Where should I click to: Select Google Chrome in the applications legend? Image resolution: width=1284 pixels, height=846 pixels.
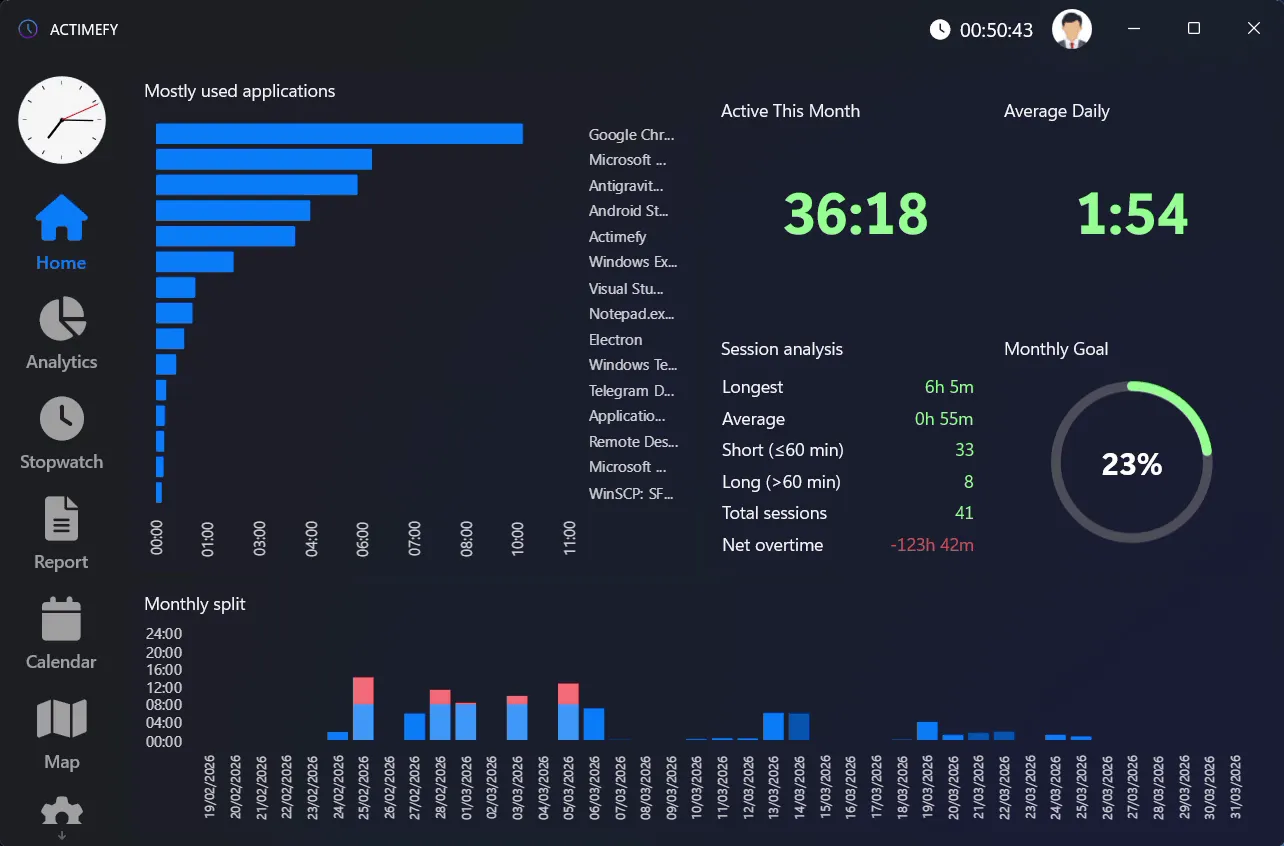(632, 134)
